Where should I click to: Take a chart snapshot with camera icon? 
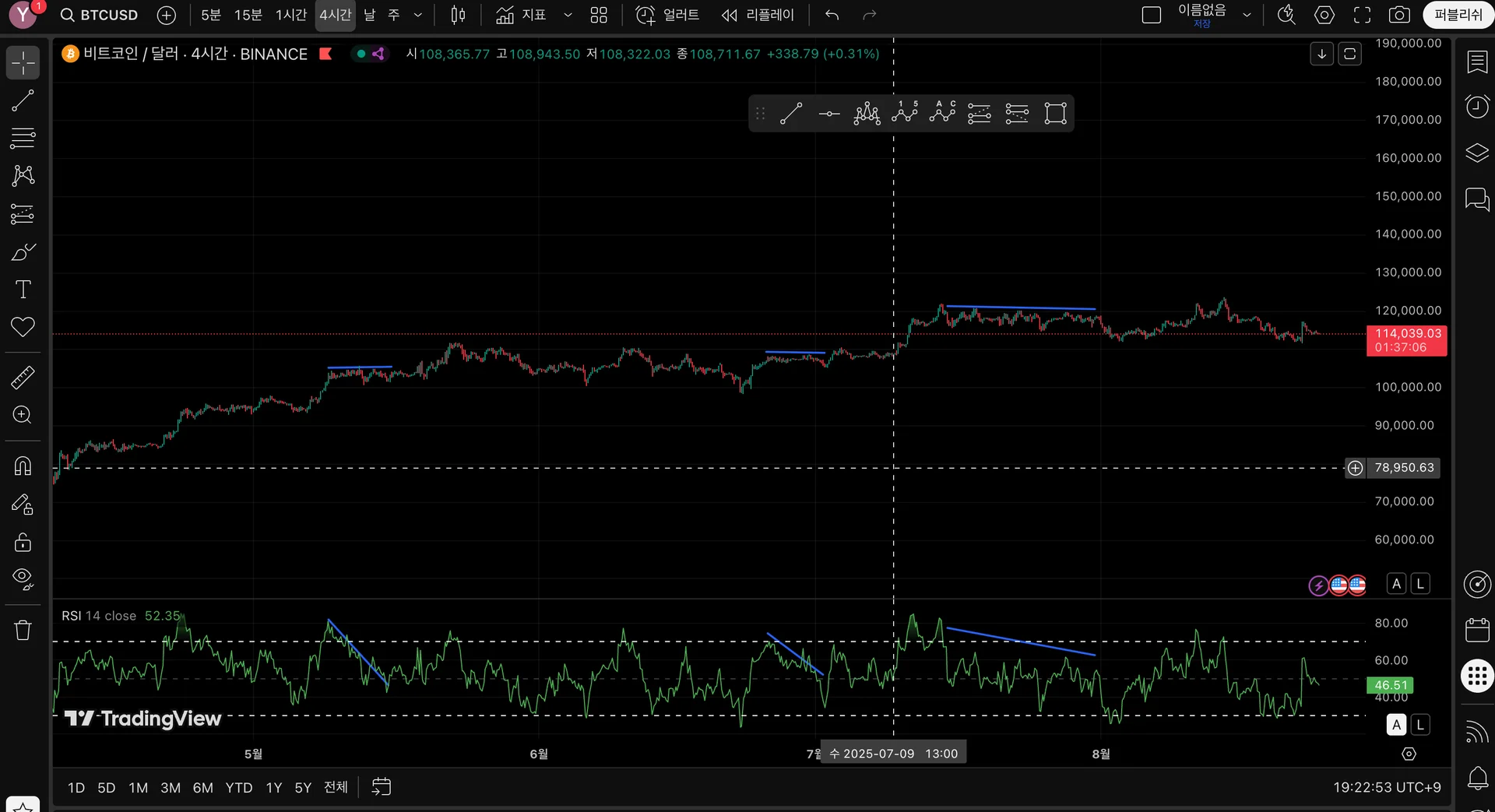pos(1398,15)
